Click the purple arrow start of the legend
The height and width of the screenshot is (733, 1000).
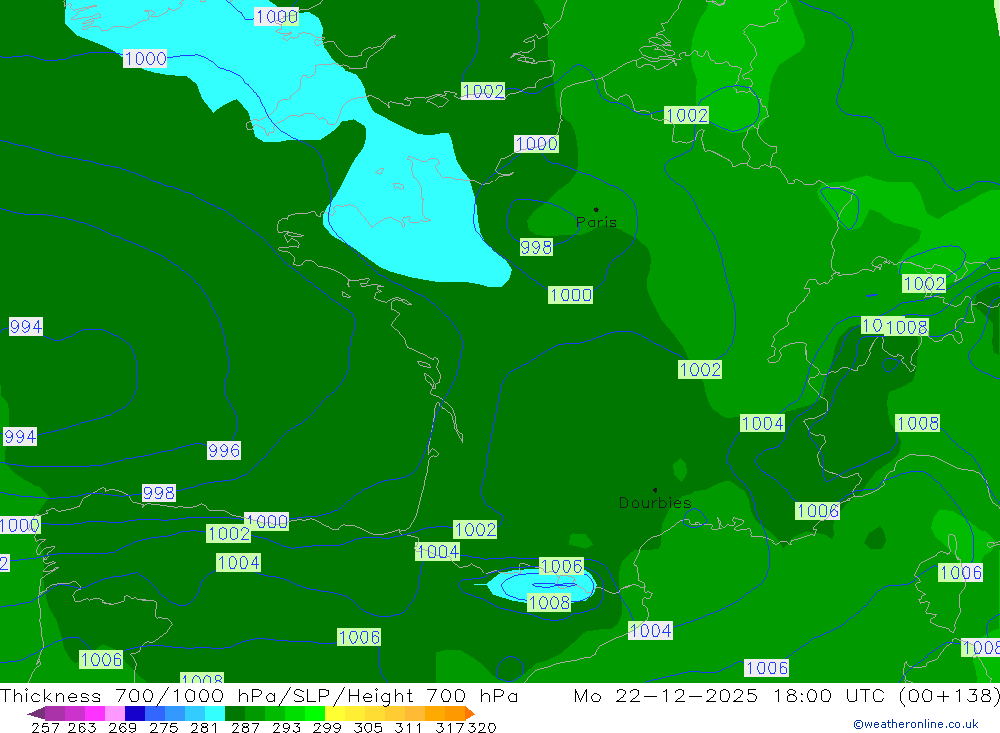(36, 713)
